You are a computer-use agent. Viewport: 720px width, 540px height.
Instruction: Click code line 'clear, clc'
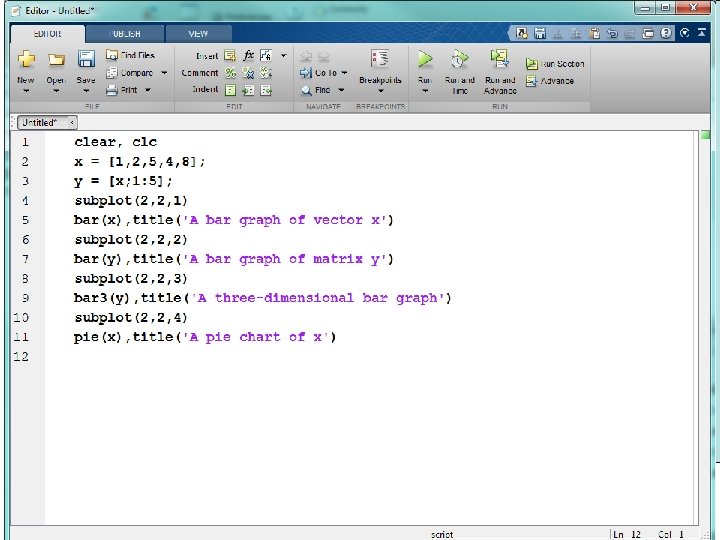coord(115,142)
